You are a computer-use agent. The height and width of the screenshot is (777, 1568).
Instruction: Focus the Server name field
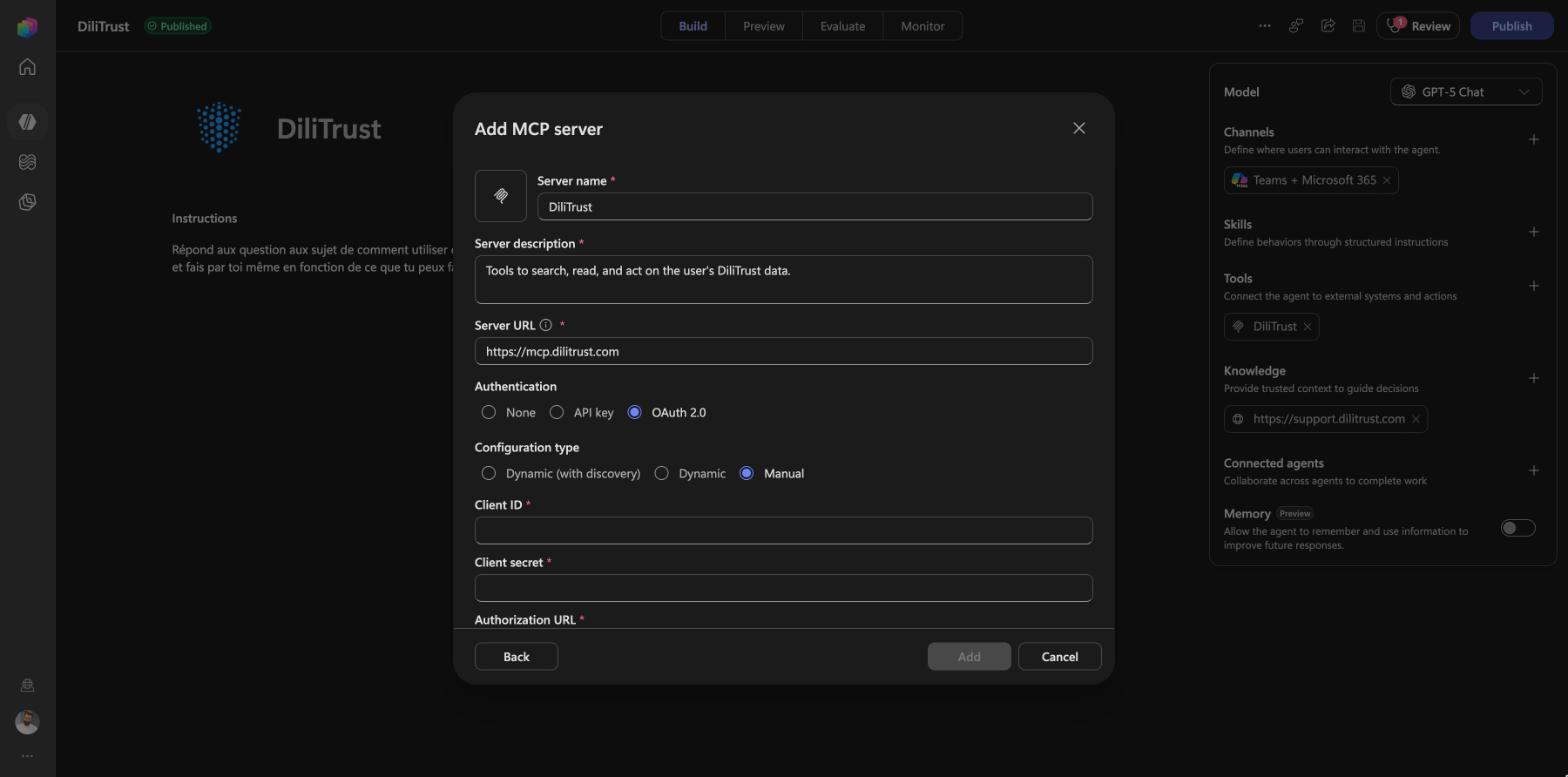pos(815,207)
